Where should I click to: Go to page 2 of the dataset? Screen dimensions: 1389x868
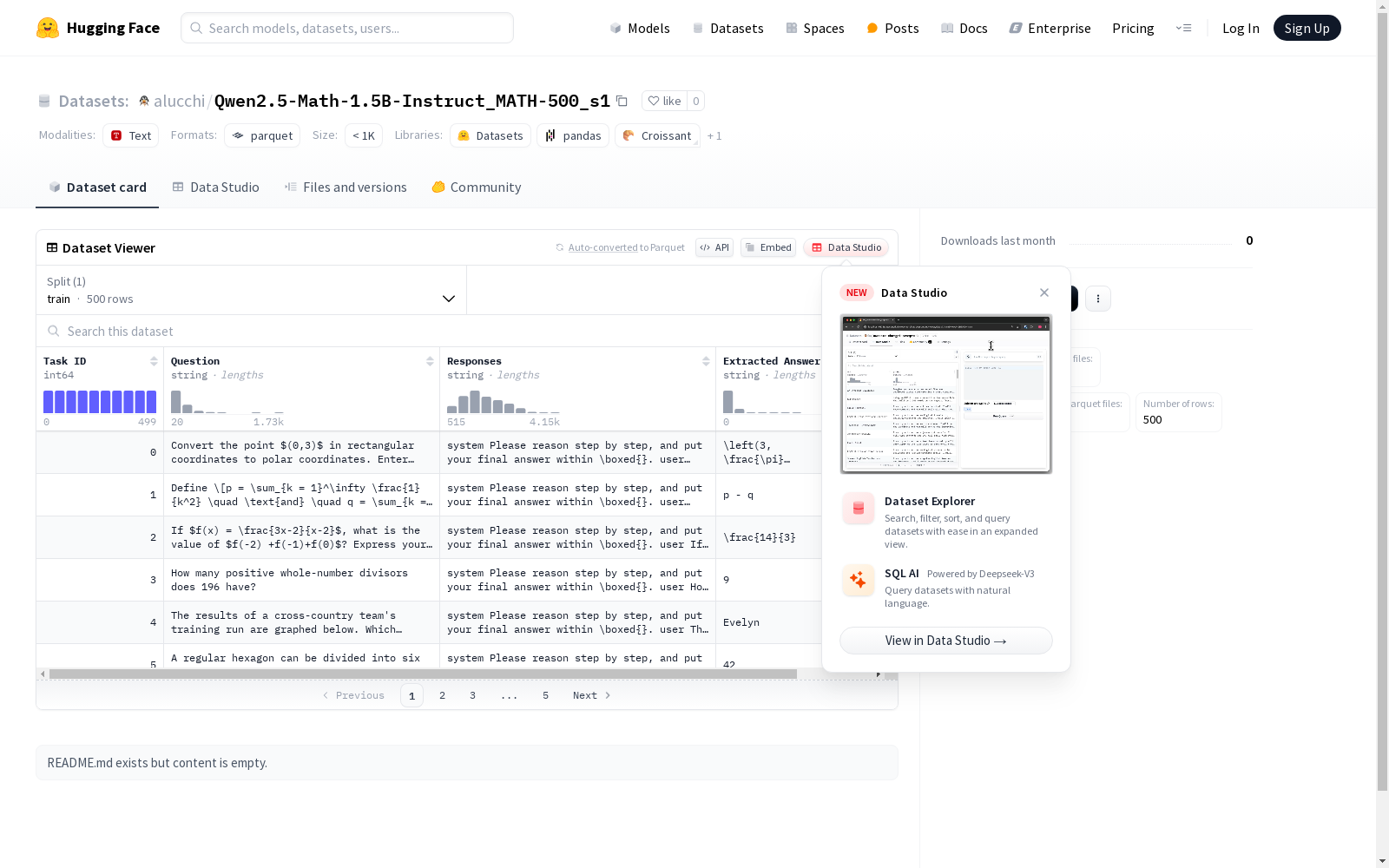pos(443,695)
